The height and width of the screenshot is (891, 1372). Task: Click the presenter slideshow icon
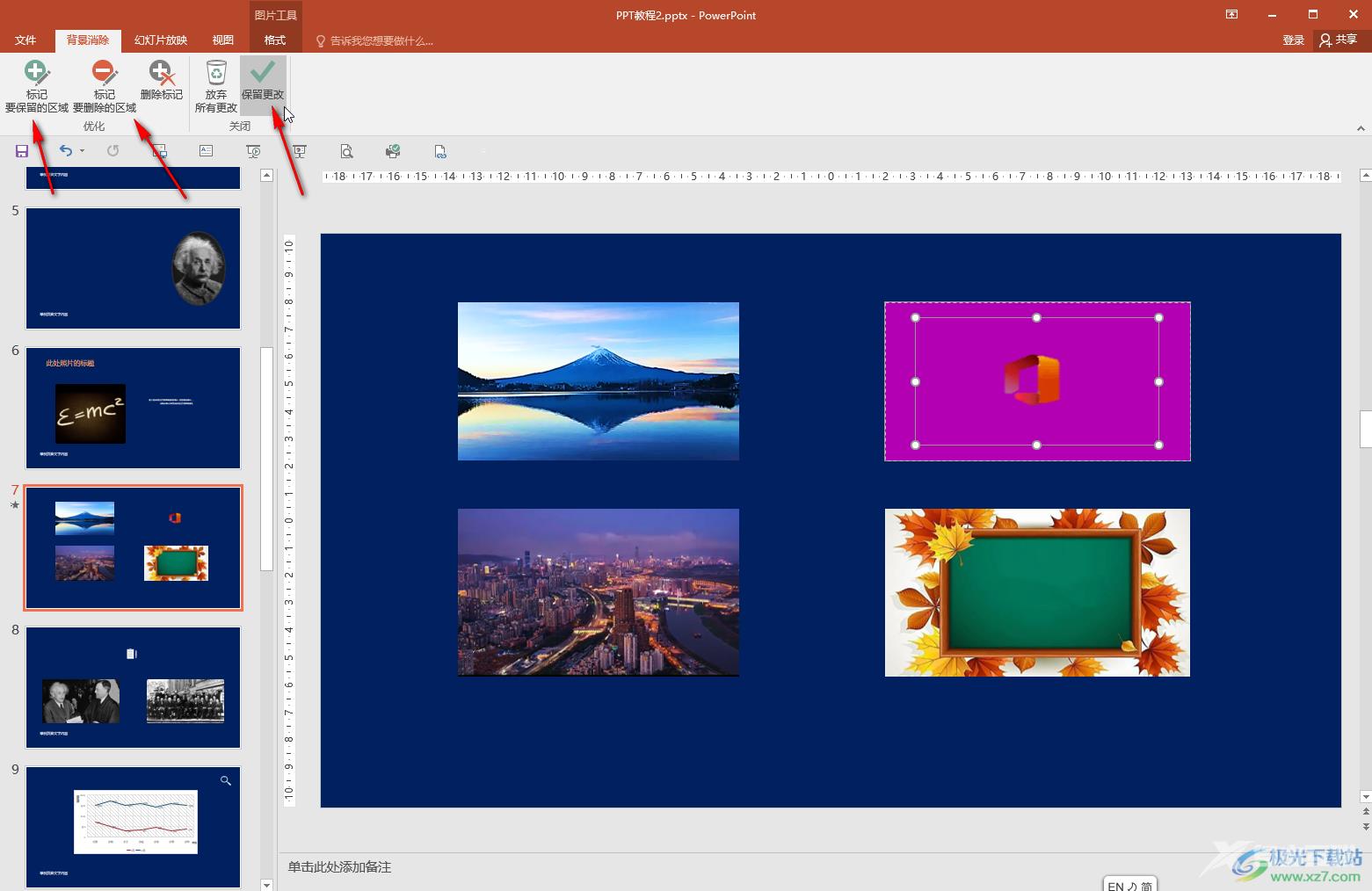tap(300, 151)
